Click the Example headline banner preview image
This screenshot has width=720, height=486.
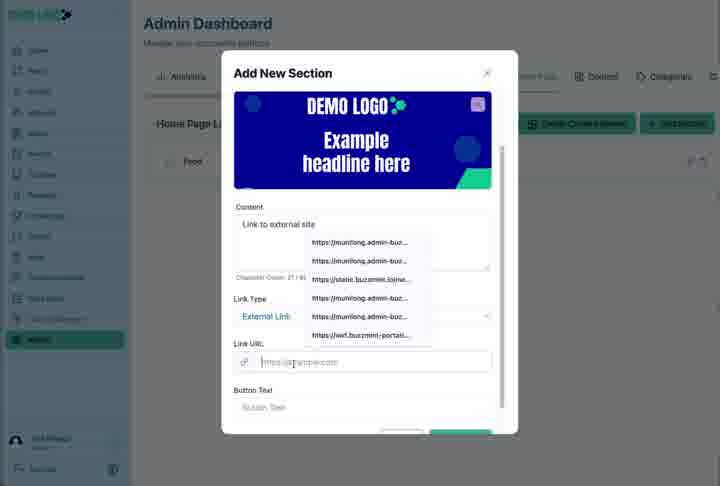click(x=362, y=140)
